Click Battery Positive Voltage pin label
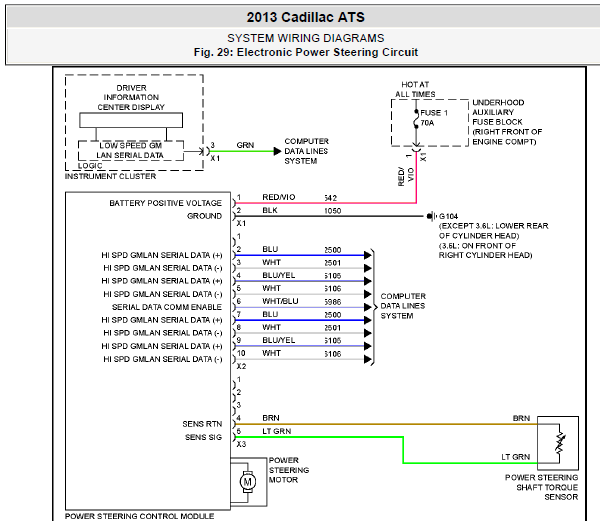Viewport: 600px width, 521px height. (165, 203)
